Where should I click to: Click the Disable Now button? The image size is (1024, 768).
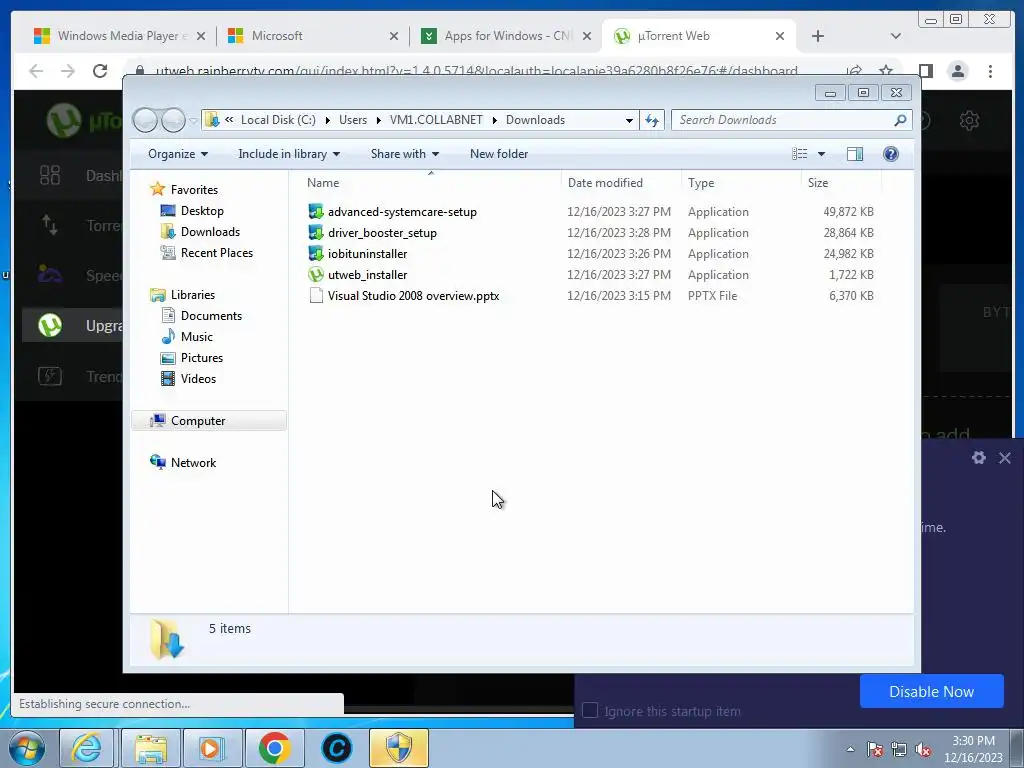931,692
